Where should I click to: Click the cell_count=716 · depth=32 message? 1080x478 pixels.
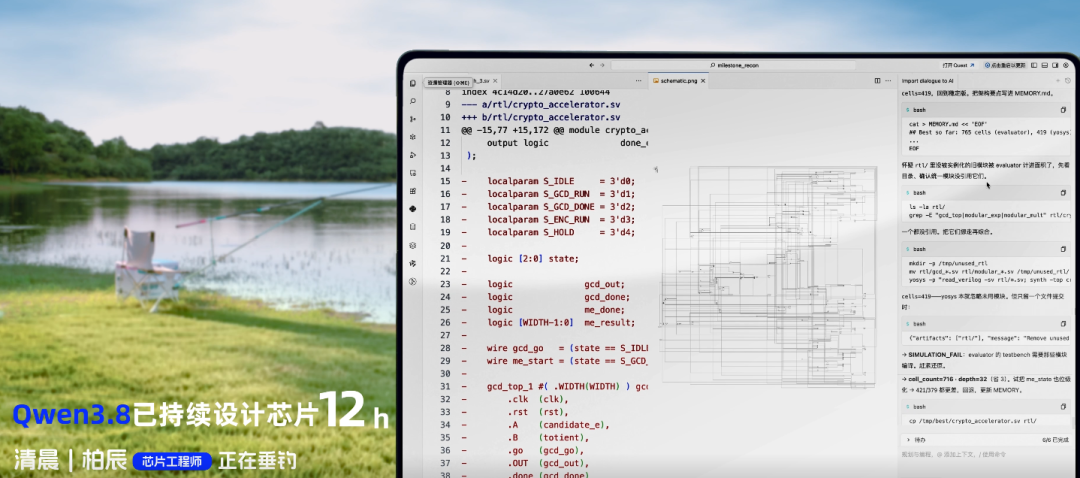986,384
